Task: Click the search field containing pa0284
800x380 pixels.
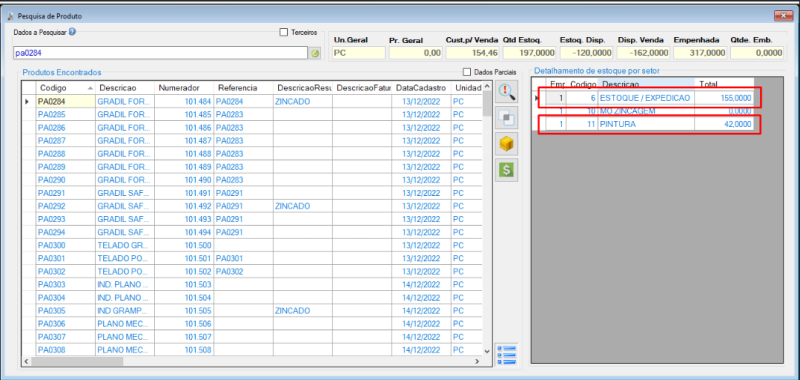Action: click(160, 53)
